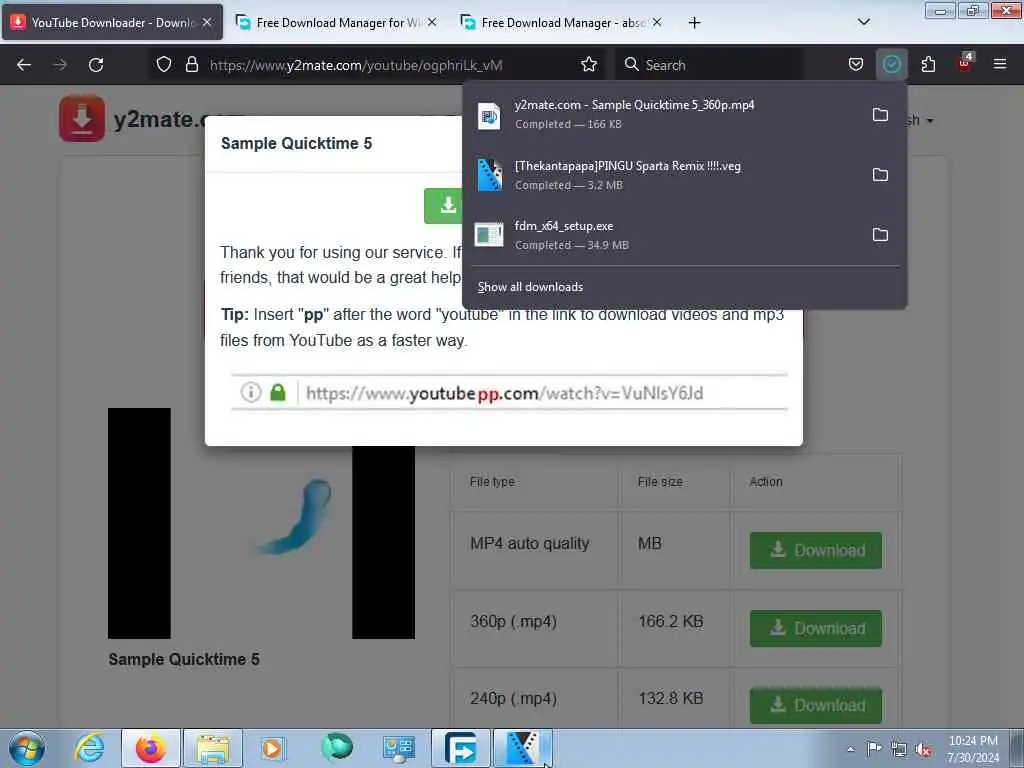Open the y2mate mp4 file icon

coord(489,116)
